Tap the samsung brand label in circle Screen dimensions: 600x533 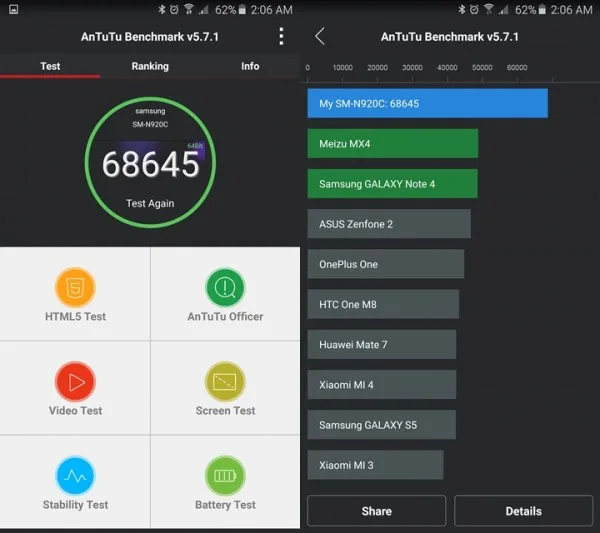(x=150, y=111)
